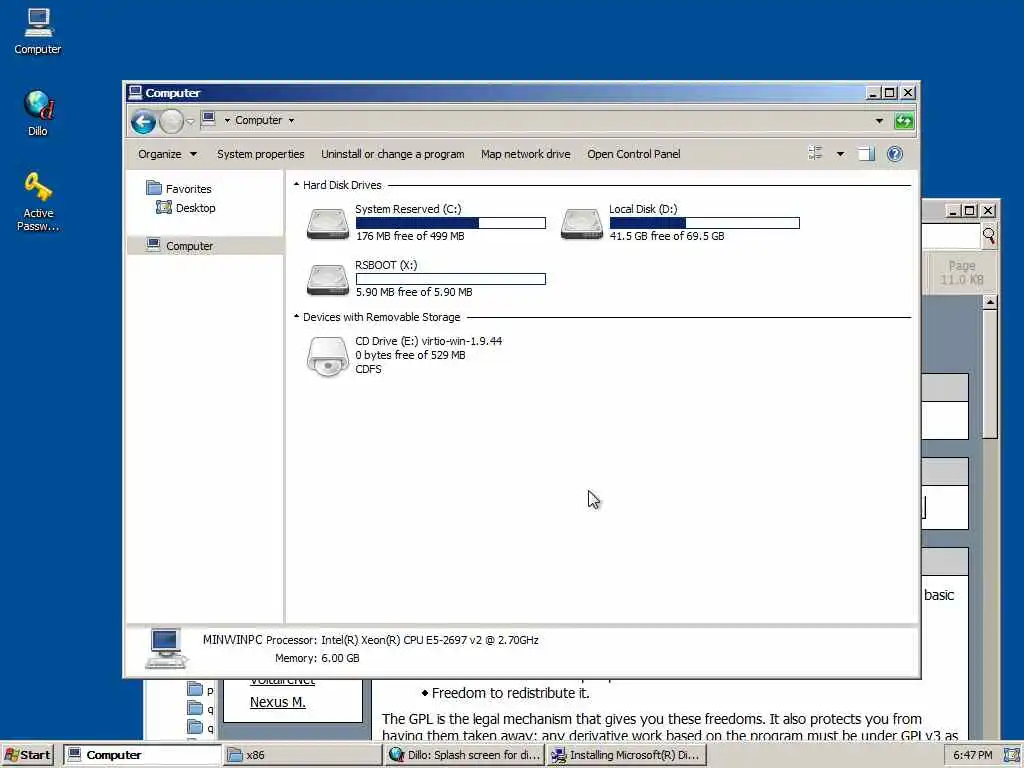
Task: Toggle the preview pane icon
Action: pos(867,154)
